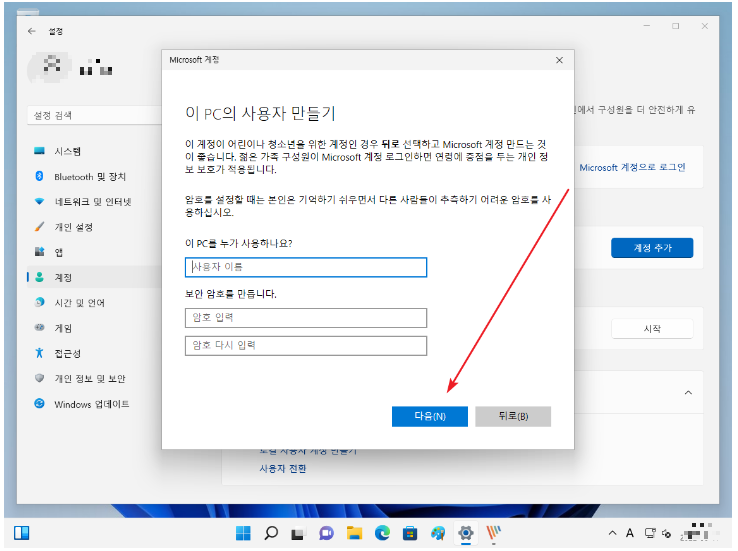Click the 뒤로(B) button
Screen dimensions: 738x551
513,416
